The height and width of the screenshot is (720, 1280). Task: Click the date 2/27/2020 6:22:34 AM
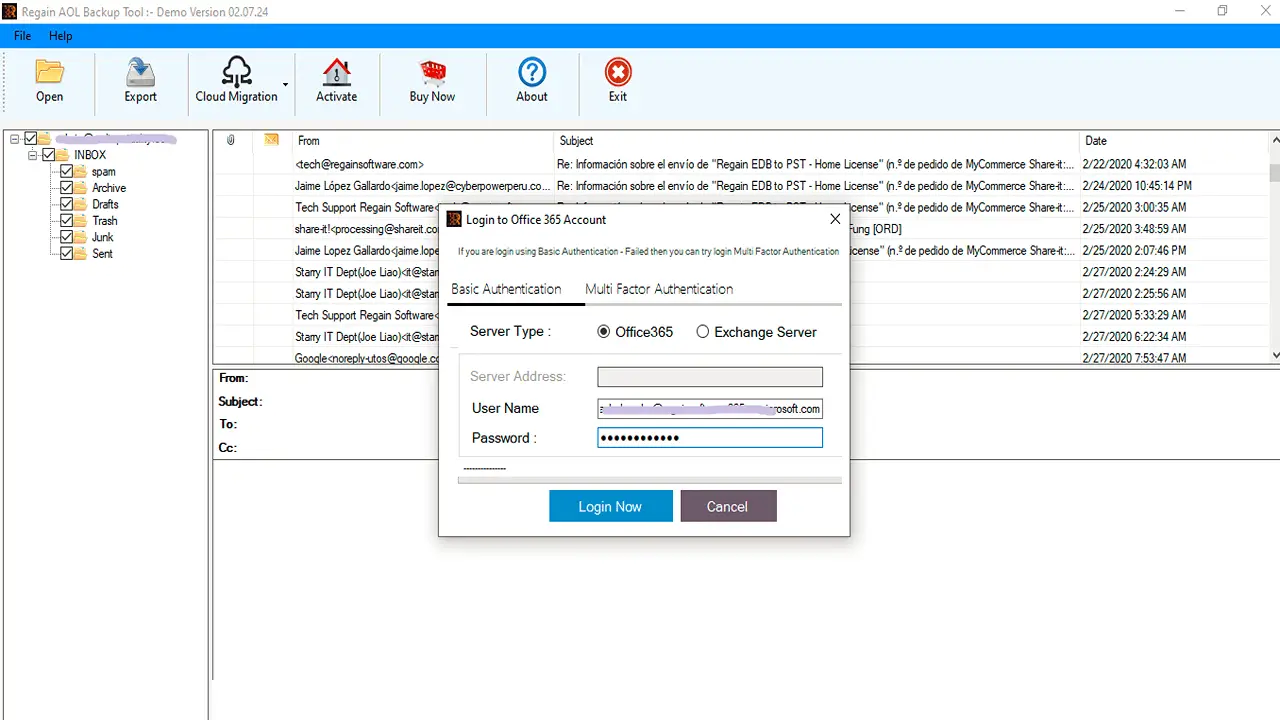(1135, 337)
